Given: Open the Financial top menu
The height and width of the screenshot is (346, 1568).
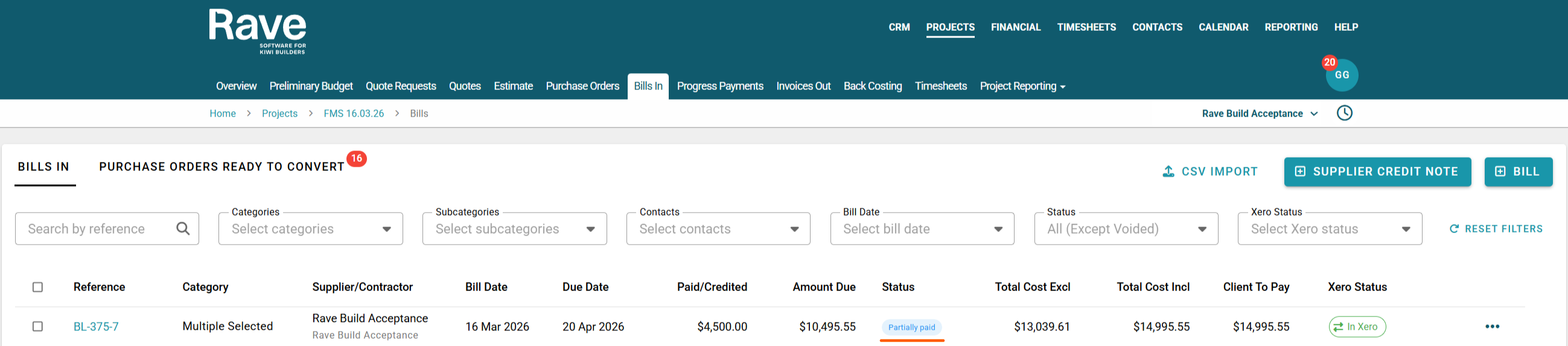Looking at the screenshot, I should pyautogui.click(x=1015, y=27).
